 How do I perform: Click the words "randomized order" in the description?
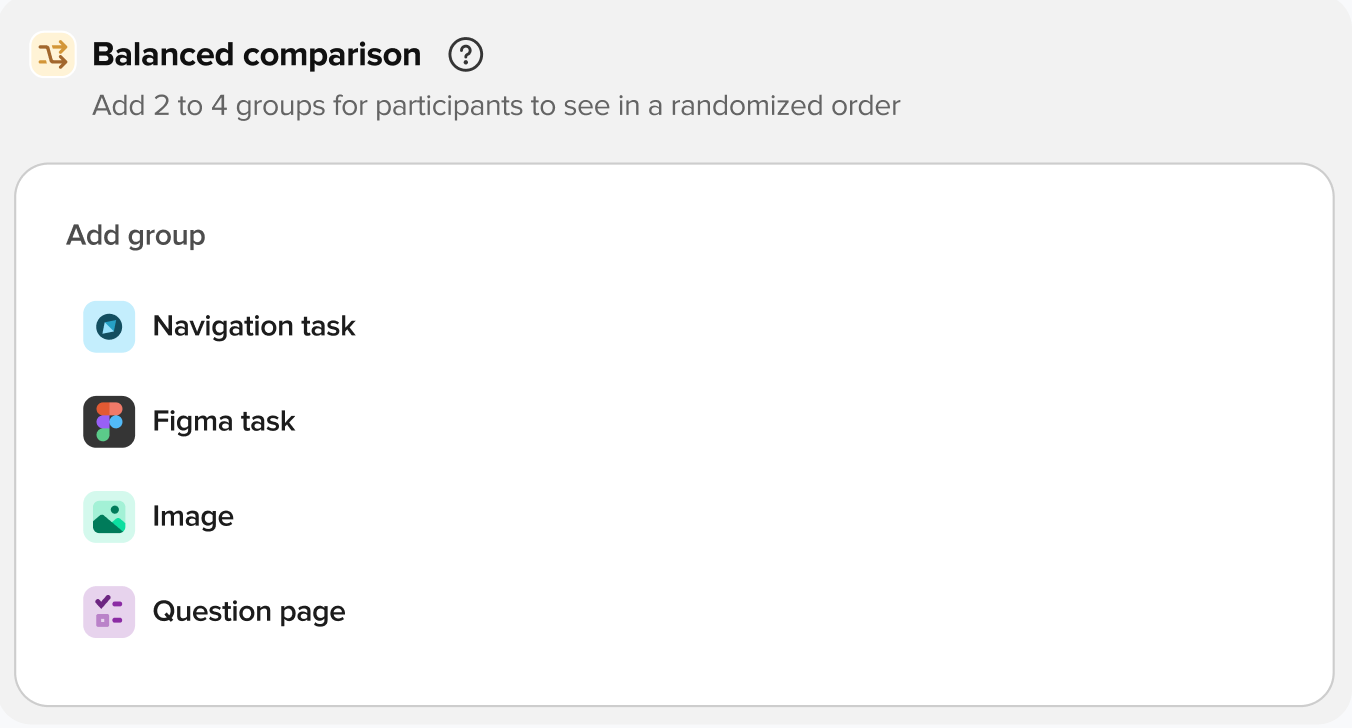[785, 105]
